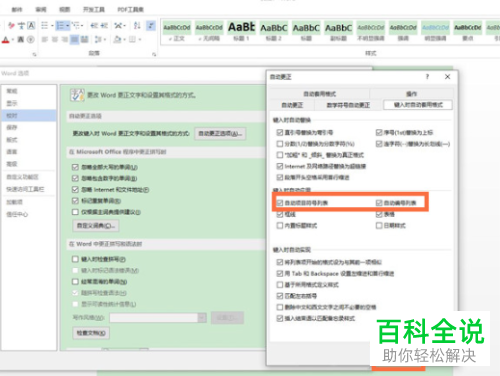Click the decrease indent icon
This screenshot has height=376, width=500.
(94, 25)
